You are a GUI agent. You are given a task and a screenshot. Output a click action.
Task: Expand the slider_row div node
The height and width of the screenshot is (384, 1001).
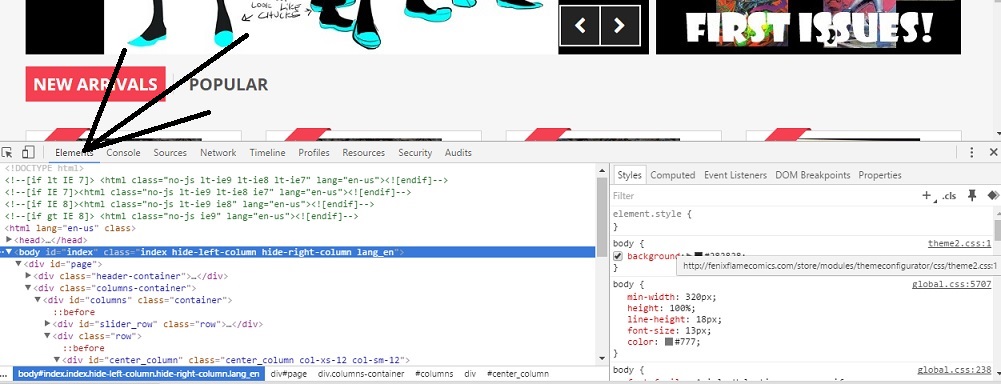47,323
